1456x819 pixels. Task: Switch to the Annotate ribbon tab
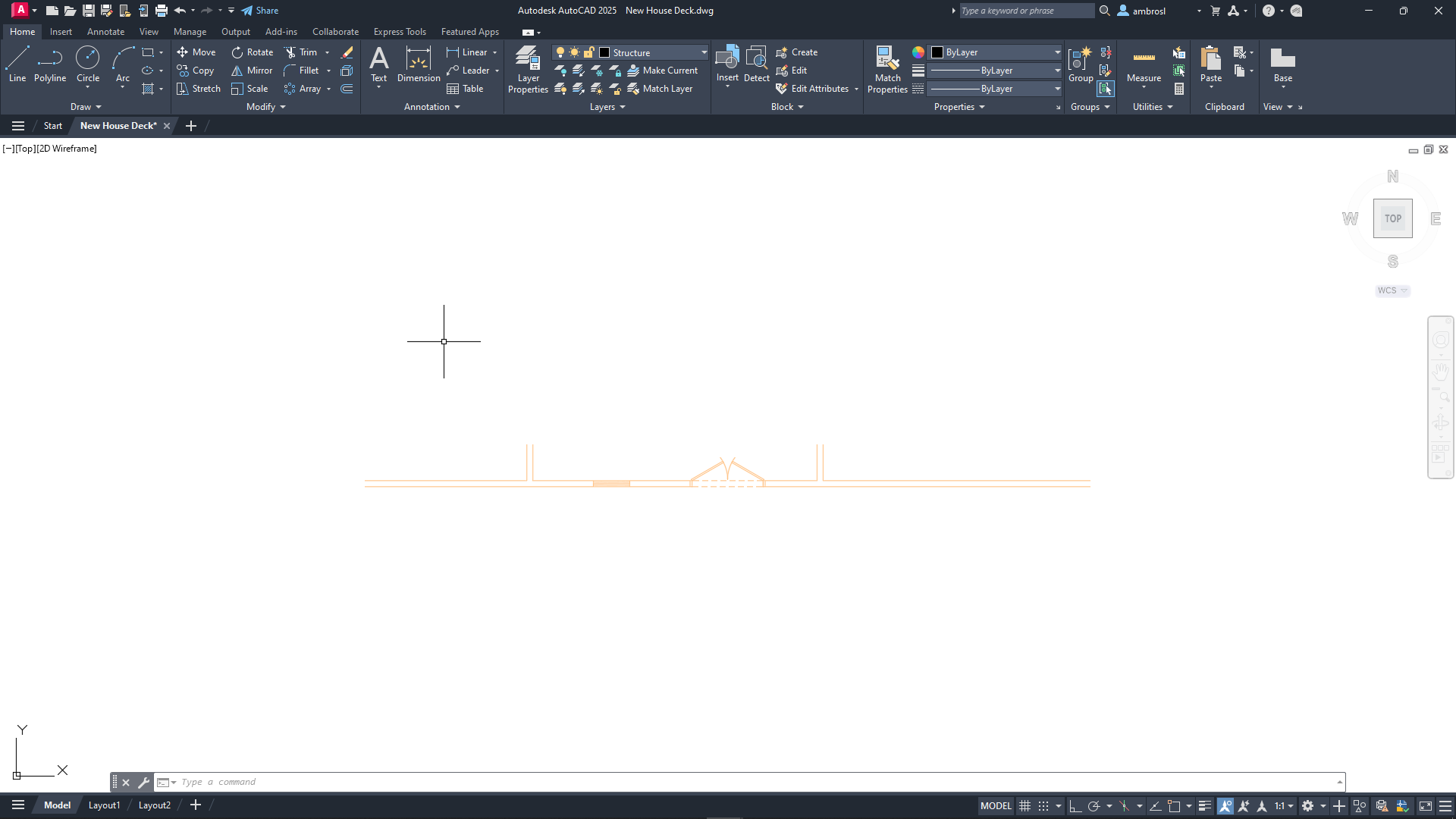(105, 32)
